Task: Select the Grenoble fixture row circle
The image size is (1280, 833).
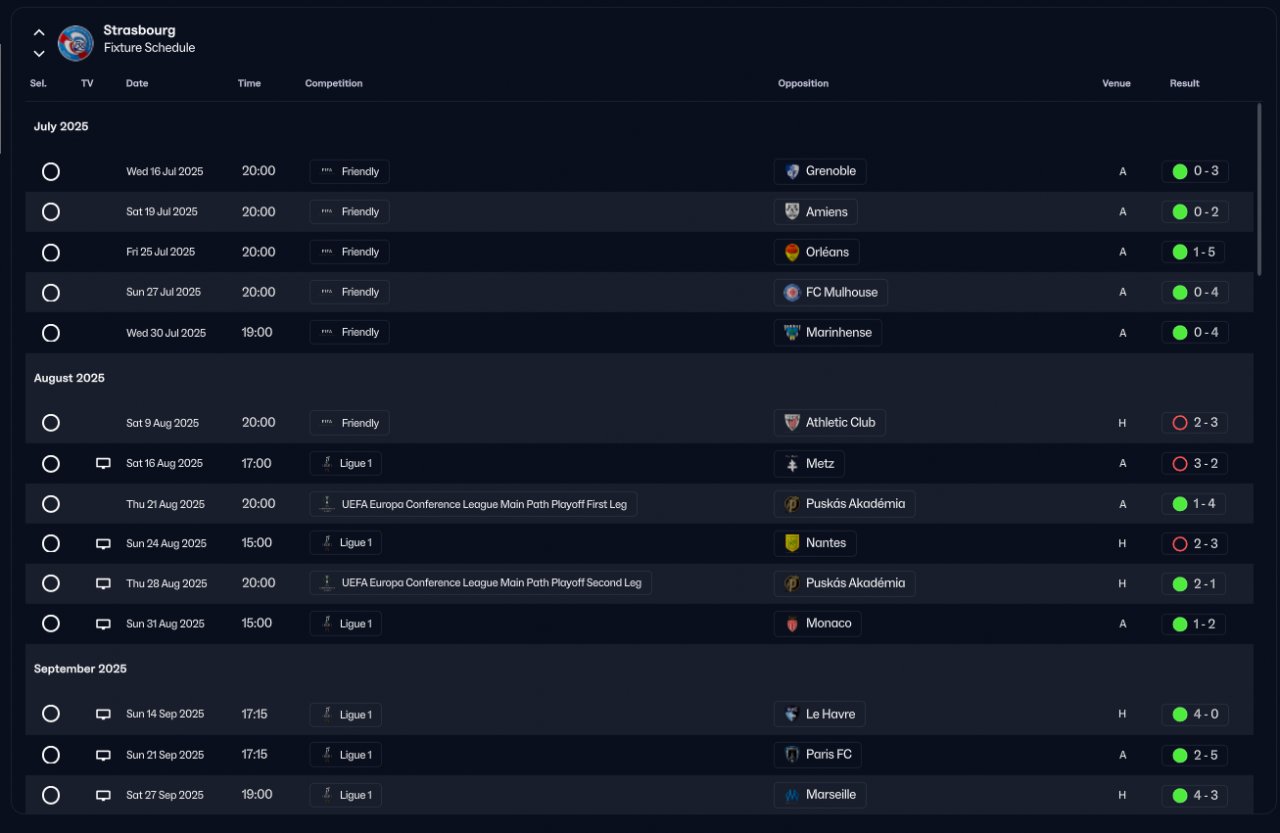Action: [51, 172]
